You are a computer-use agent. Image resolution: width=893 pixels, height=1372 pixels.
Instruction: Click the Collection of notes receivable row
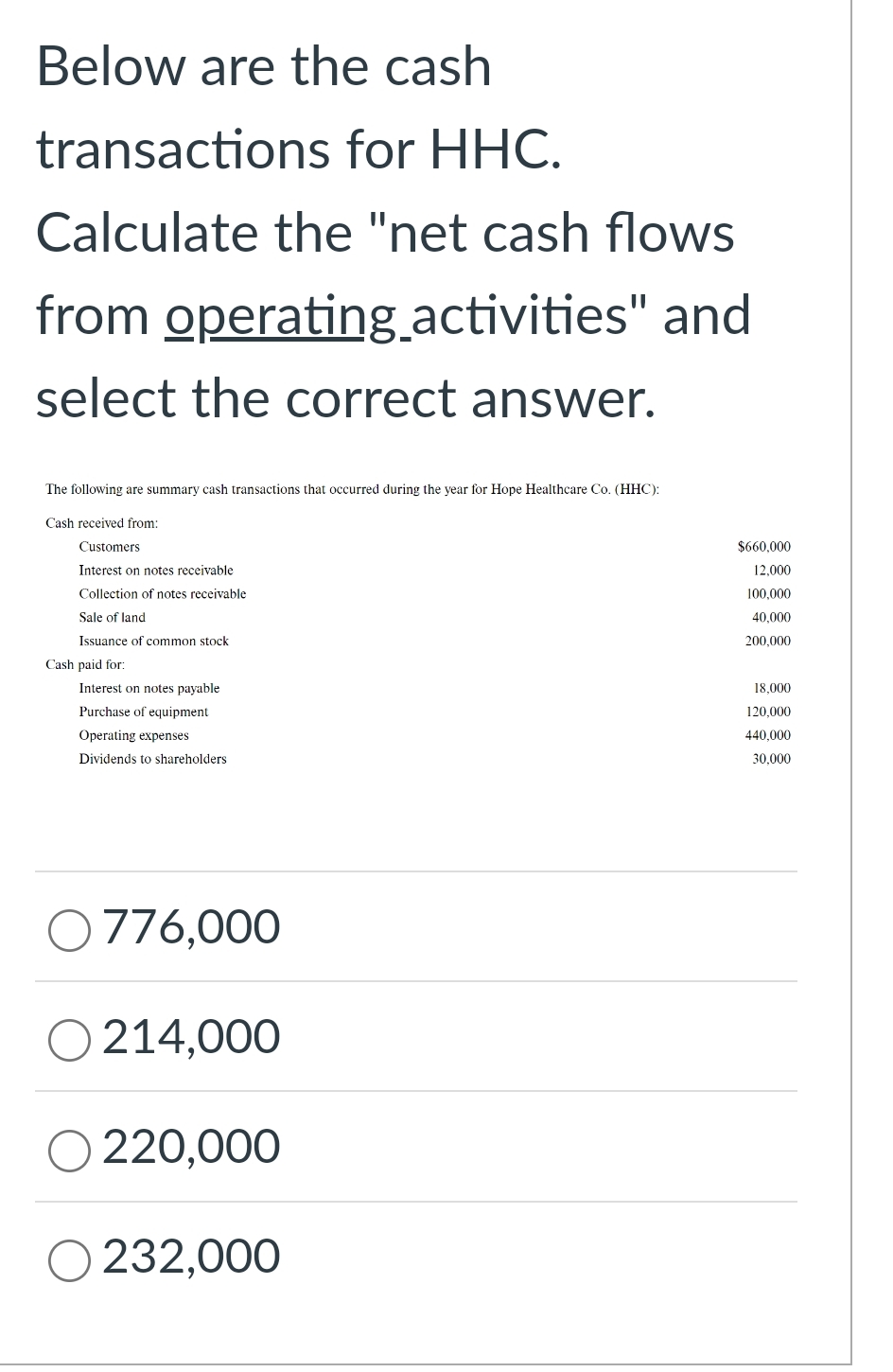(x=163, y=594)
